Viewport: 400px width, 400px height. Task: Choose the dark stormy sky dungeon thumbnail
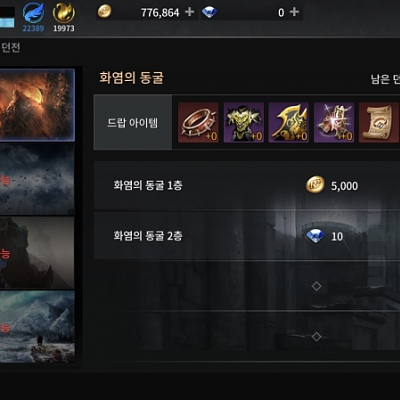pyautogui.click(x=37, y=179)
